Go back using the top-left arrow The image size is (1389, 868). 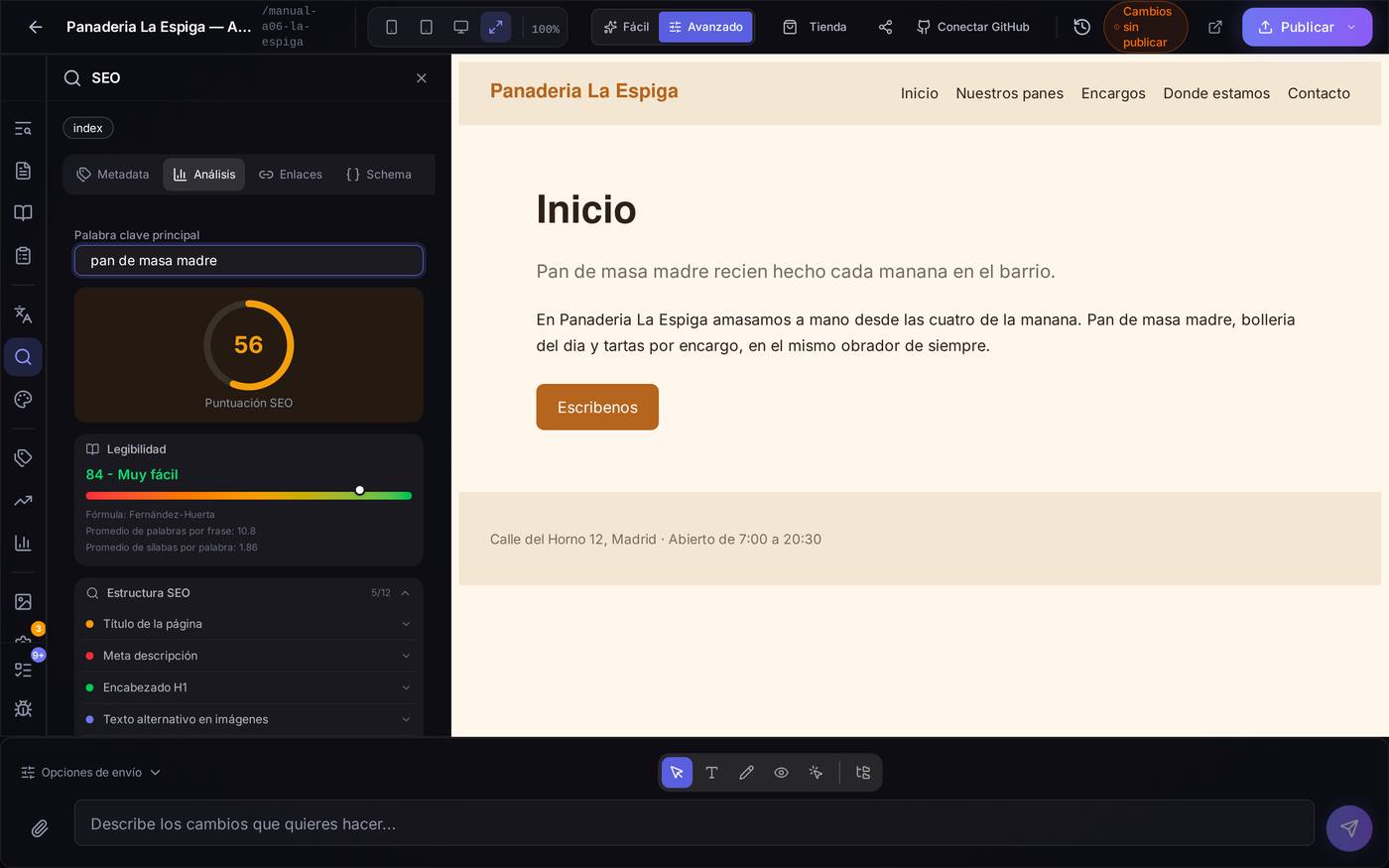(36, 27)
